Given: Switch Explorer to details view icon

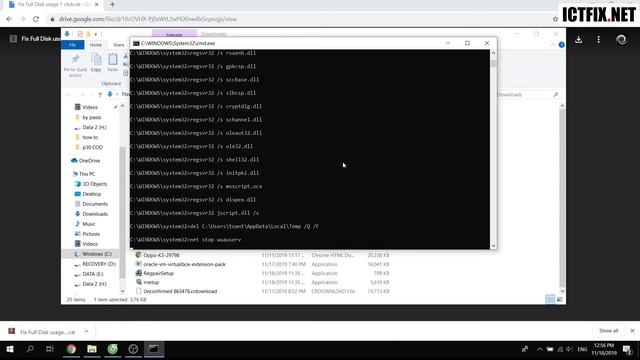Looking at the screenshot, I should [550, 300].
